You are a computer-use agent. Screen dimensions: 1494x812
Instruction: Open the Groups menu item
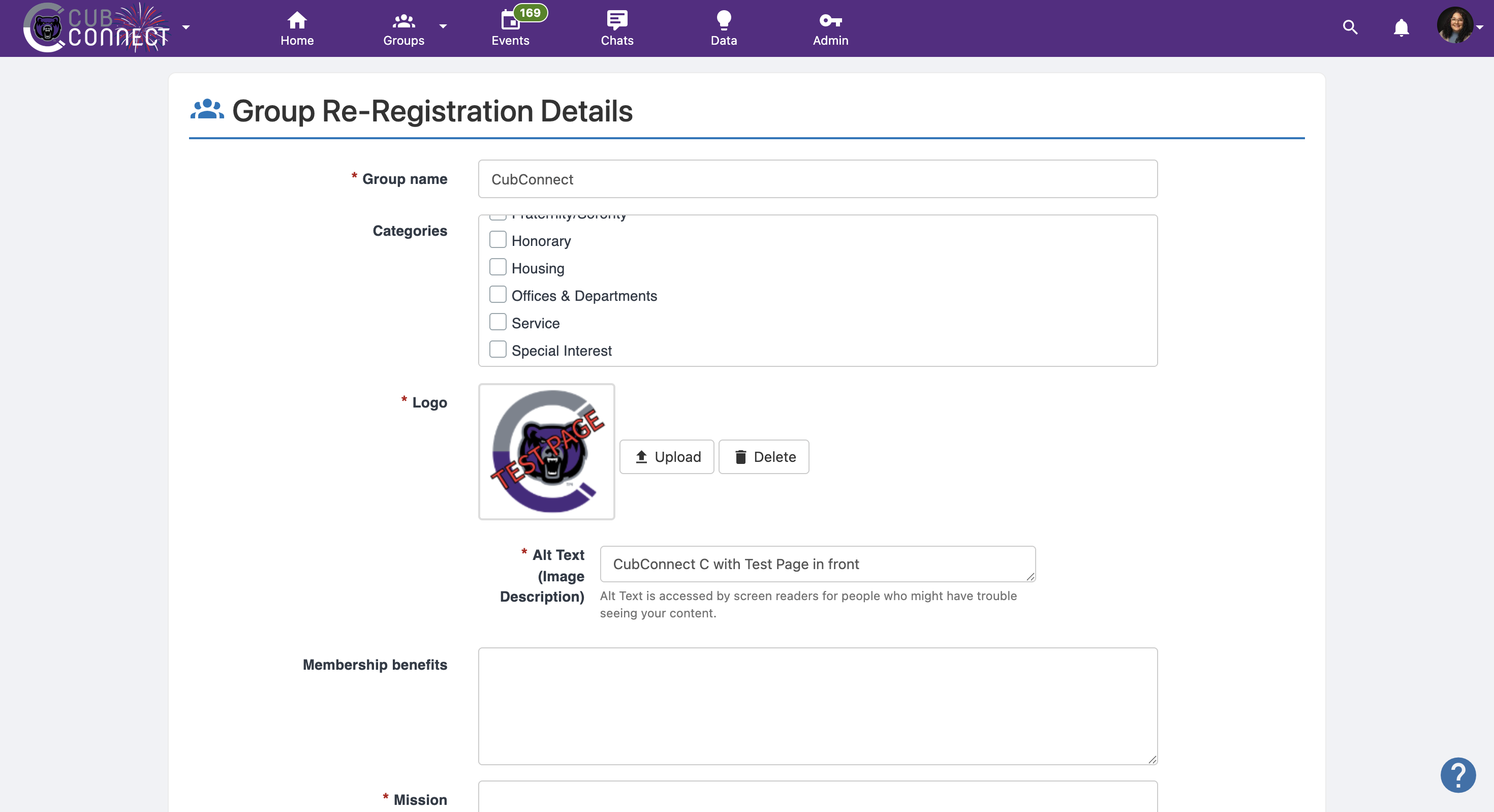pyautogui.click(x=403, y=28)
